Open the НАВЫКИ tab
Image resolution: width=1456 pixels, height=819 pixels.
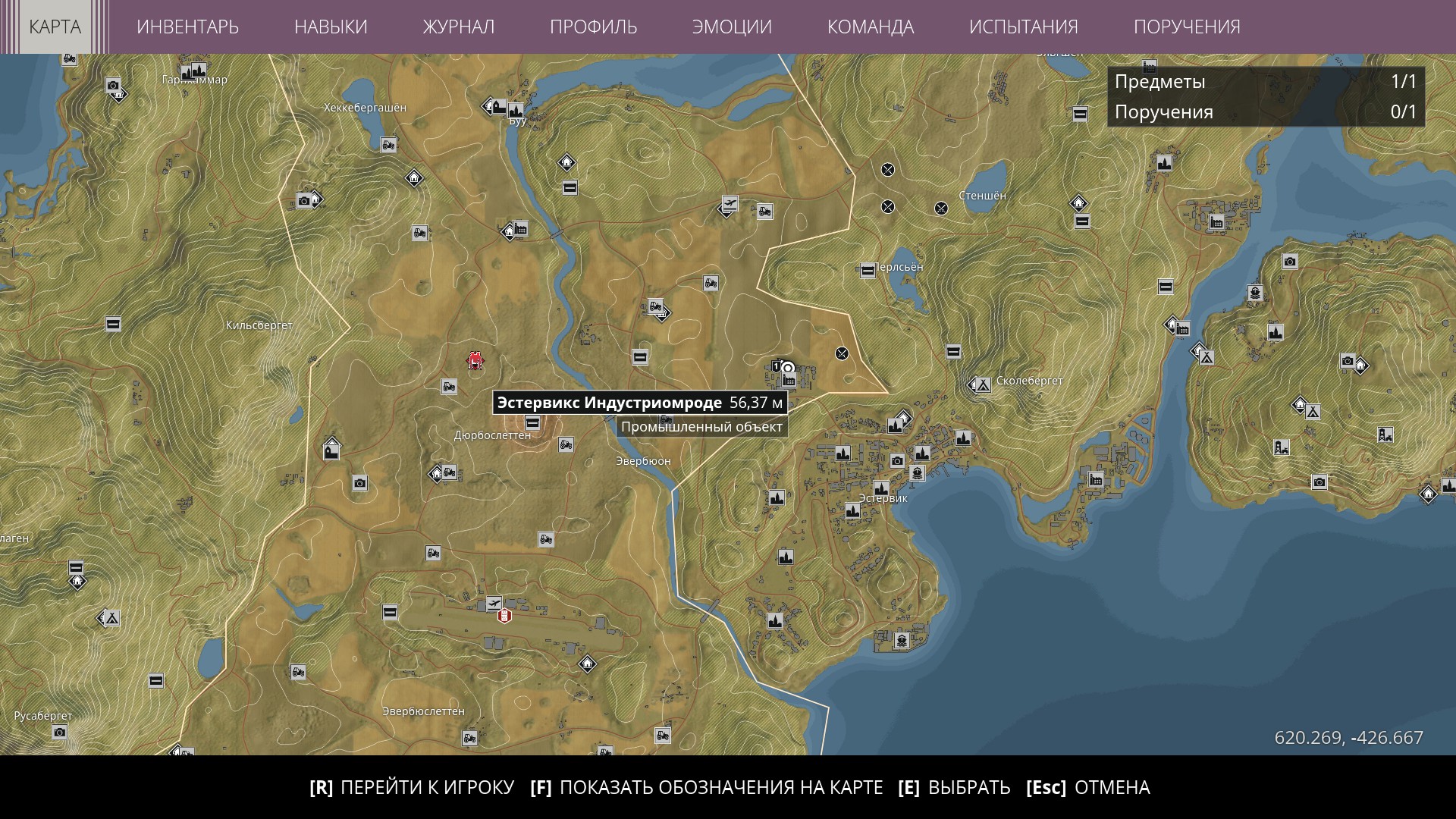pyautogui.click(x=331, y=27)
